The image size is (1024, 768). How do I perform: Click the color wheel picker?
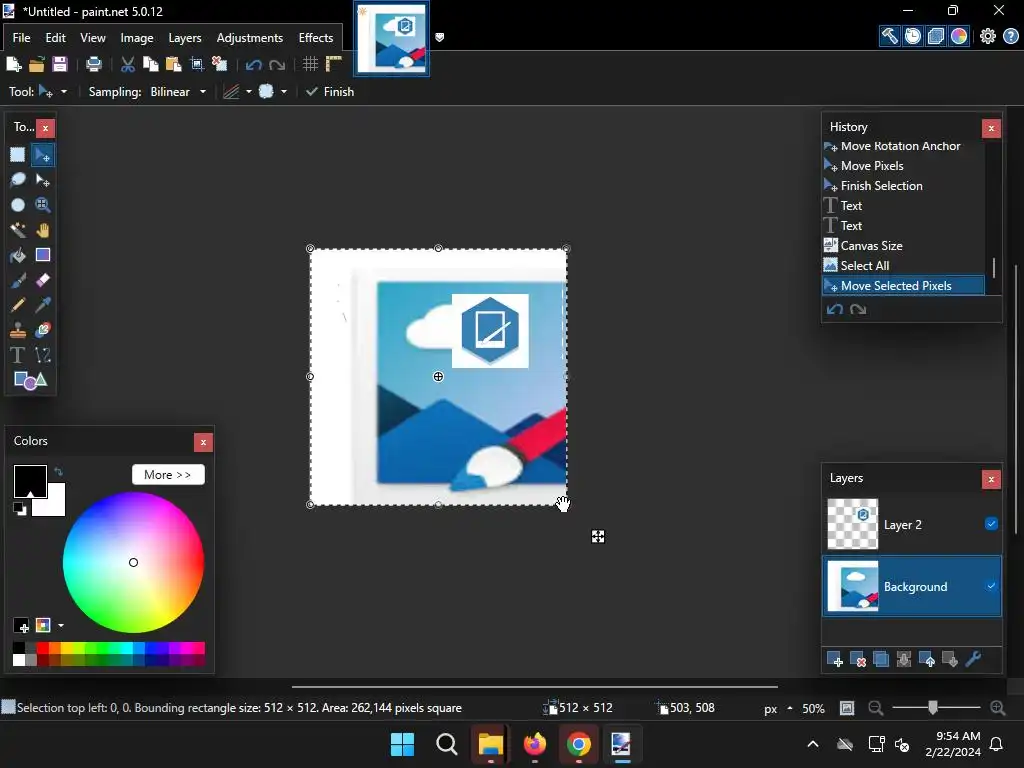point(133,562)
